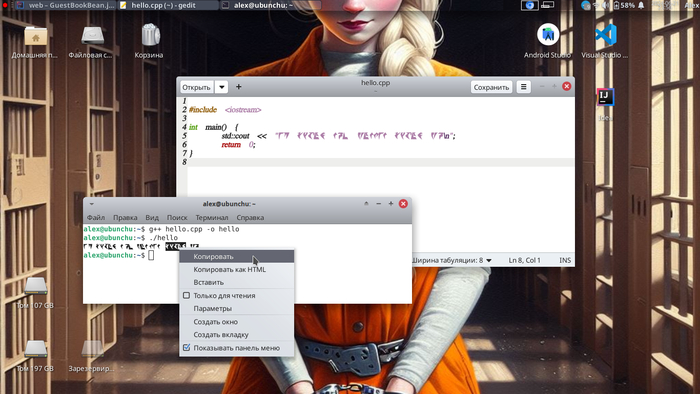Toggle INS insert mode in status bar
Image resolution: width=700 pixels, height=394 pixels.
tap(565, 260)
